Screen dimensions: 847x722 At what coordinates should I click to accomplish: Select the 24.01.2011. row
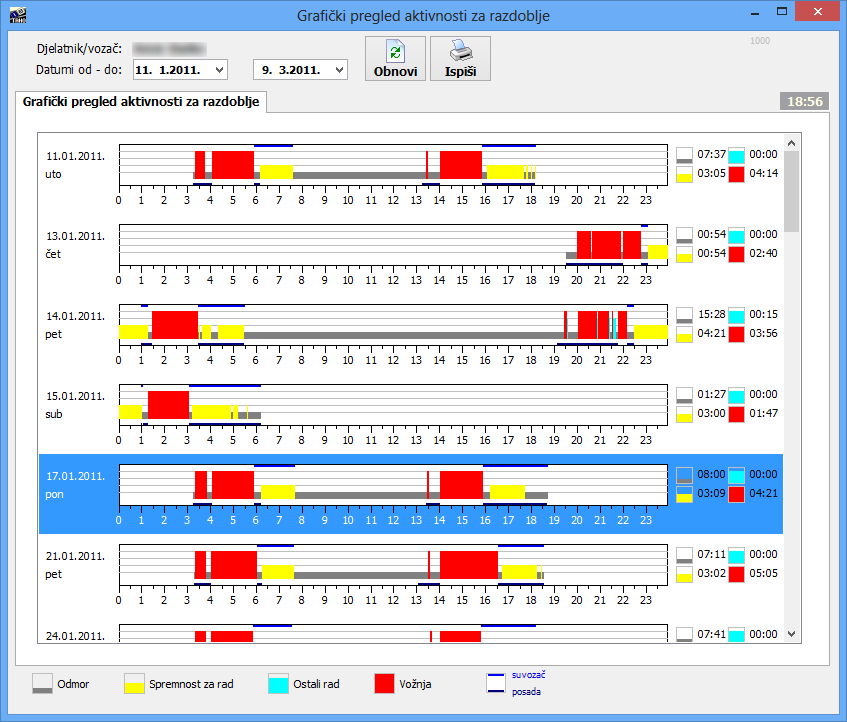pyautogui.click(x=411, y=629)
